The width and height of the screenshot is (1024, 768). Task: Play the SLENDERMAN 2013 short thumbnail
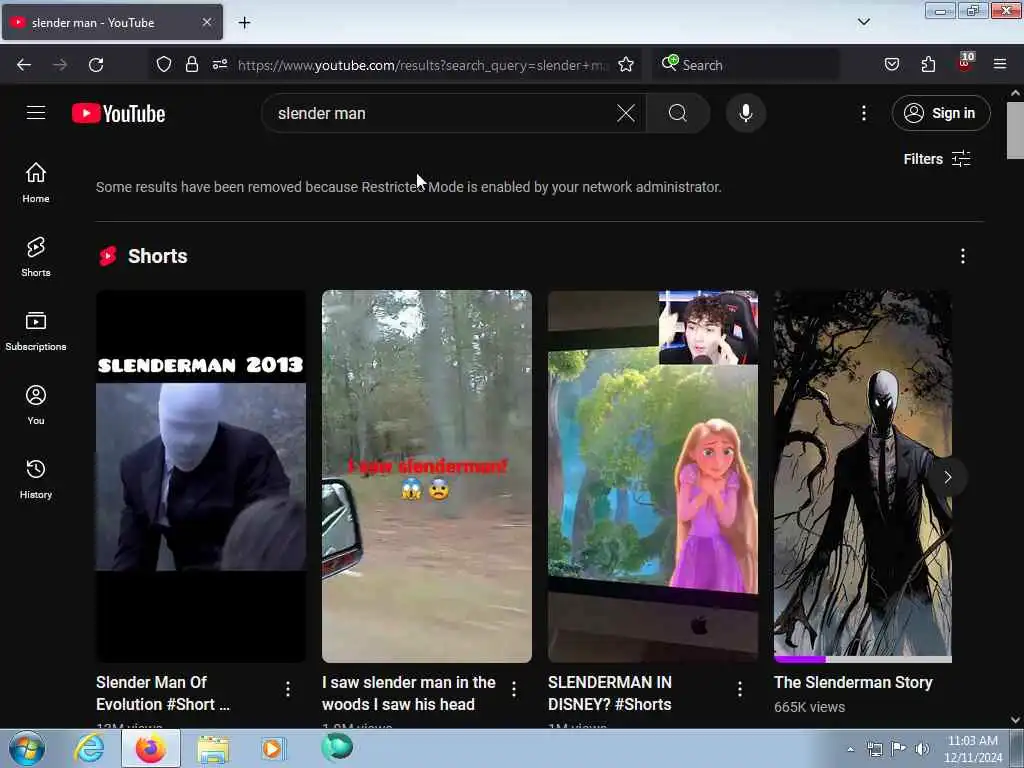point(200,476)
